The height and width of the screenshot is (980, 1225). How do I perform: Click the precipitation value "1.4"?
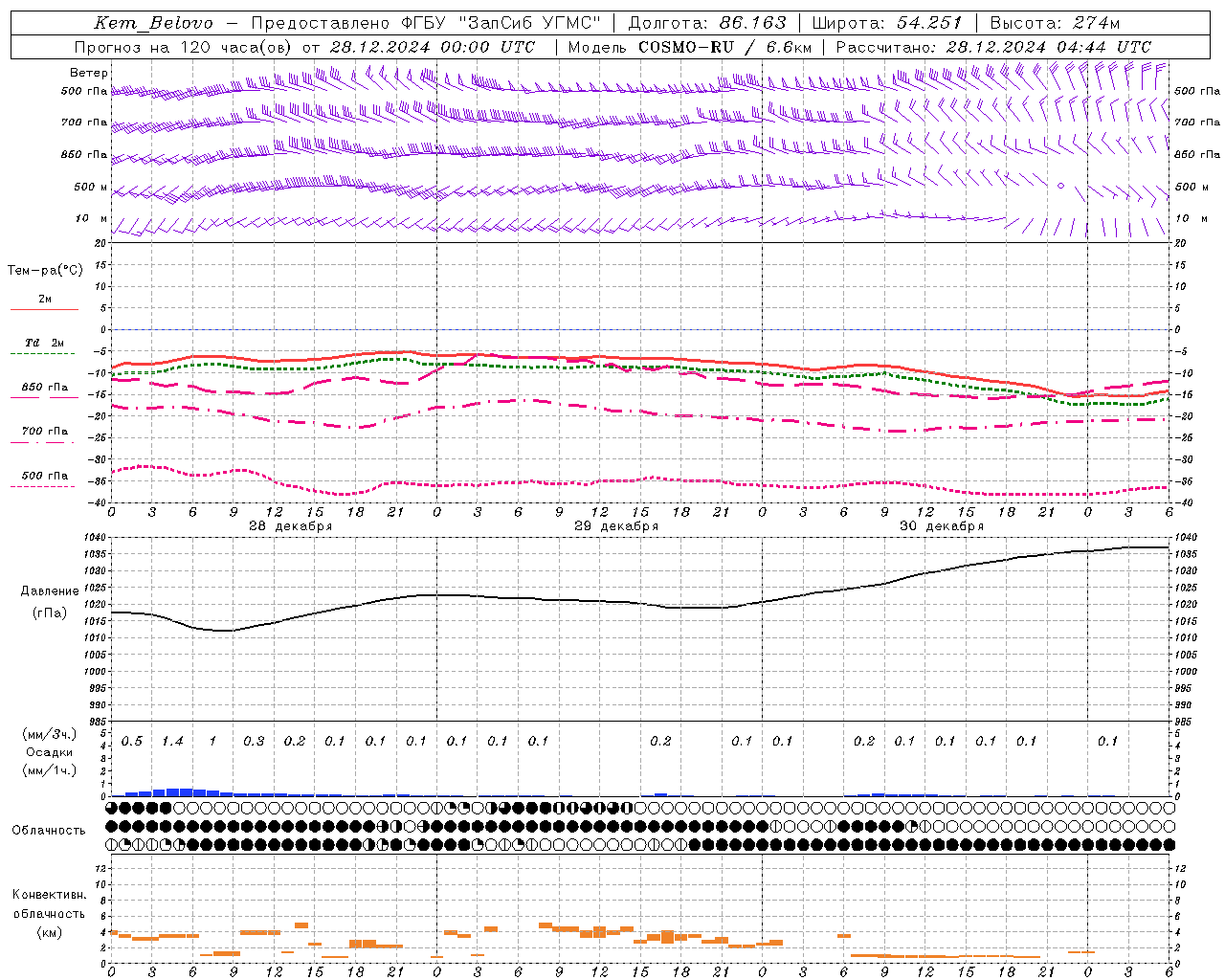point(172,742)
